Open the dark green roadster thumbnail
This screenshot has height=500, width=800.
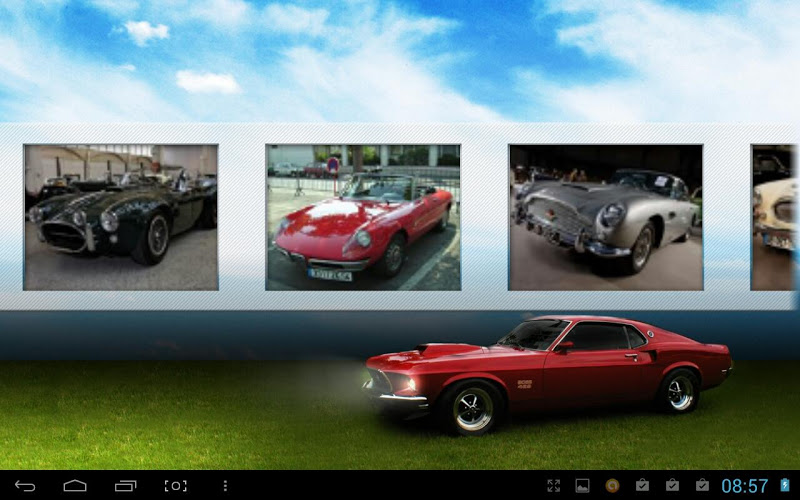coord(121,217)
